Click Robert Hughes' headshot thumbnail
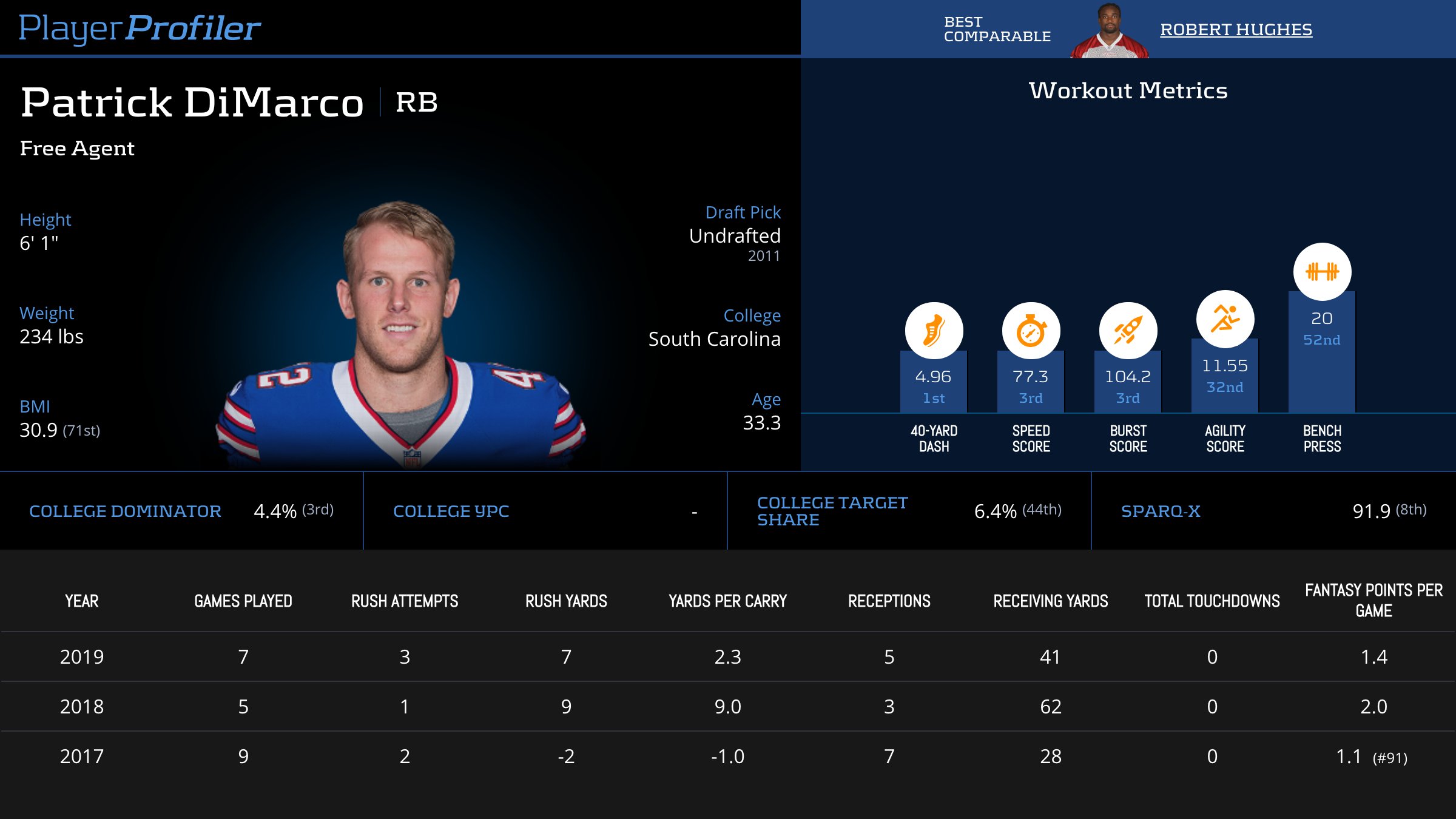The height and width of the screenshot is (819, 1456). 1109,32
